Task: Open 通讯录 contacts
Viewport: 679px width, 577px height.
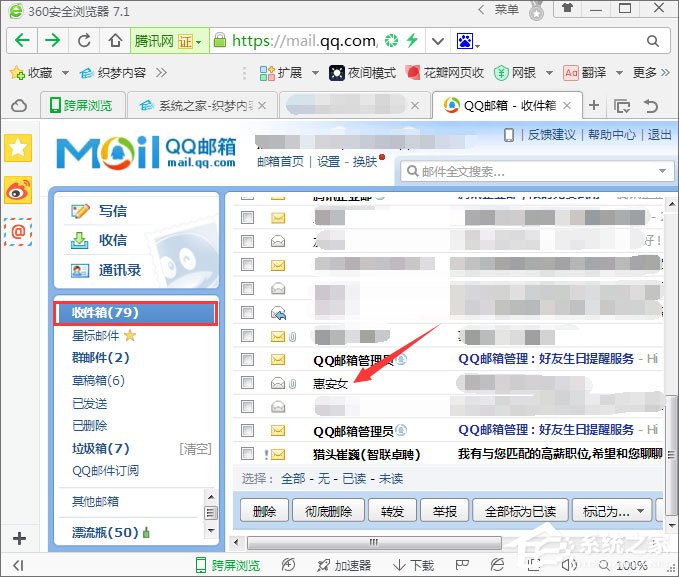Action: click(x=120, y=270)
